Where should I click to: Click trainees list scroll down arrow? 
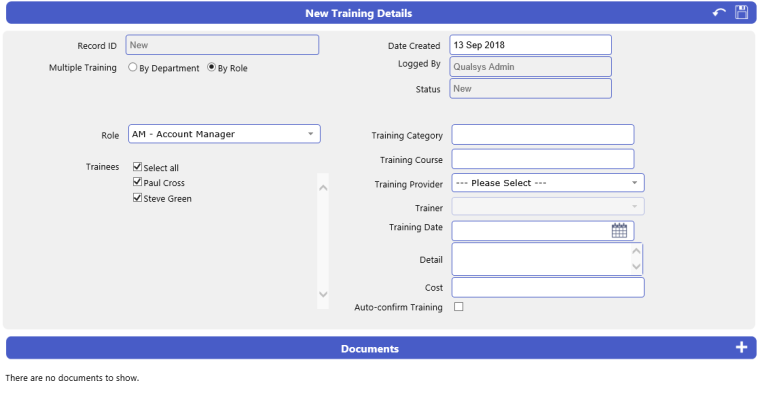coord(323,294)
